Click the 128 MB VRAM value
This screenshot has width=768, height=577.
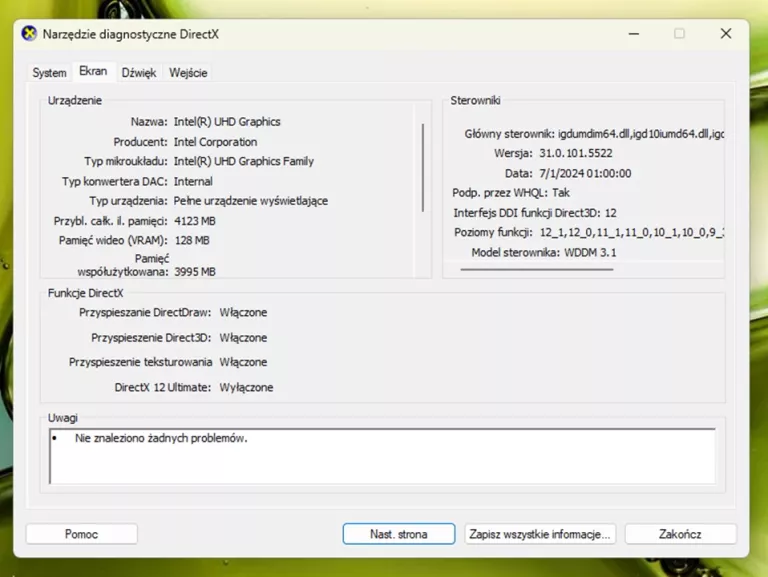tap(192, 240)
